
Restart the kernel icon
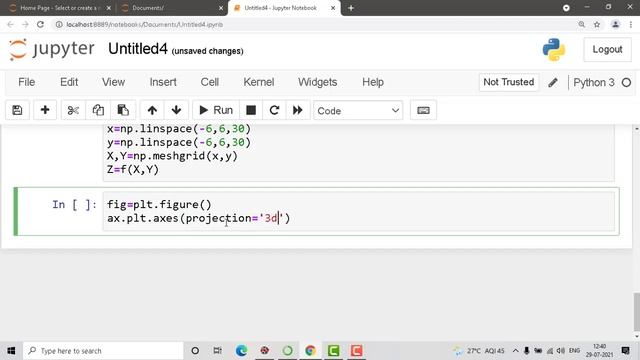(274, 110)
